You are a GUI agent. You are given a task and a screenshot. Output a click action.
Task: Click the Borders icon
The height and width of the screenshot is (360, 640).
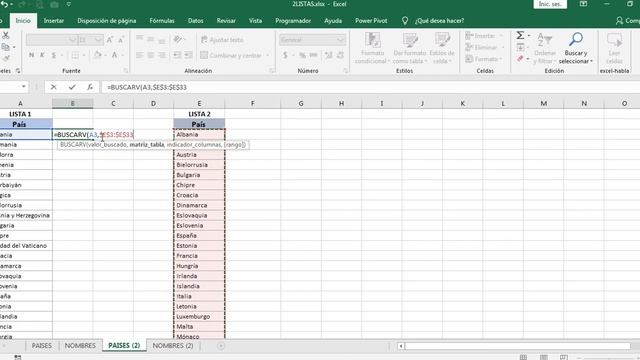(75, 55)
